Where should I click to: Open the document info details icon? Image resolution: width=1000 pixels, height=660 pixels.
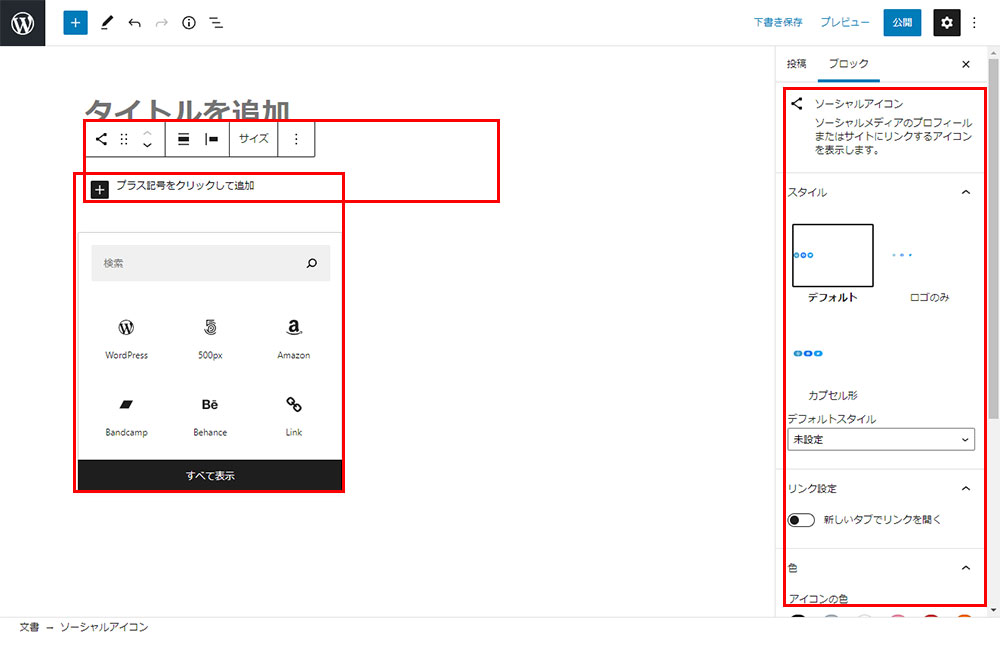(x=189, y=22)
